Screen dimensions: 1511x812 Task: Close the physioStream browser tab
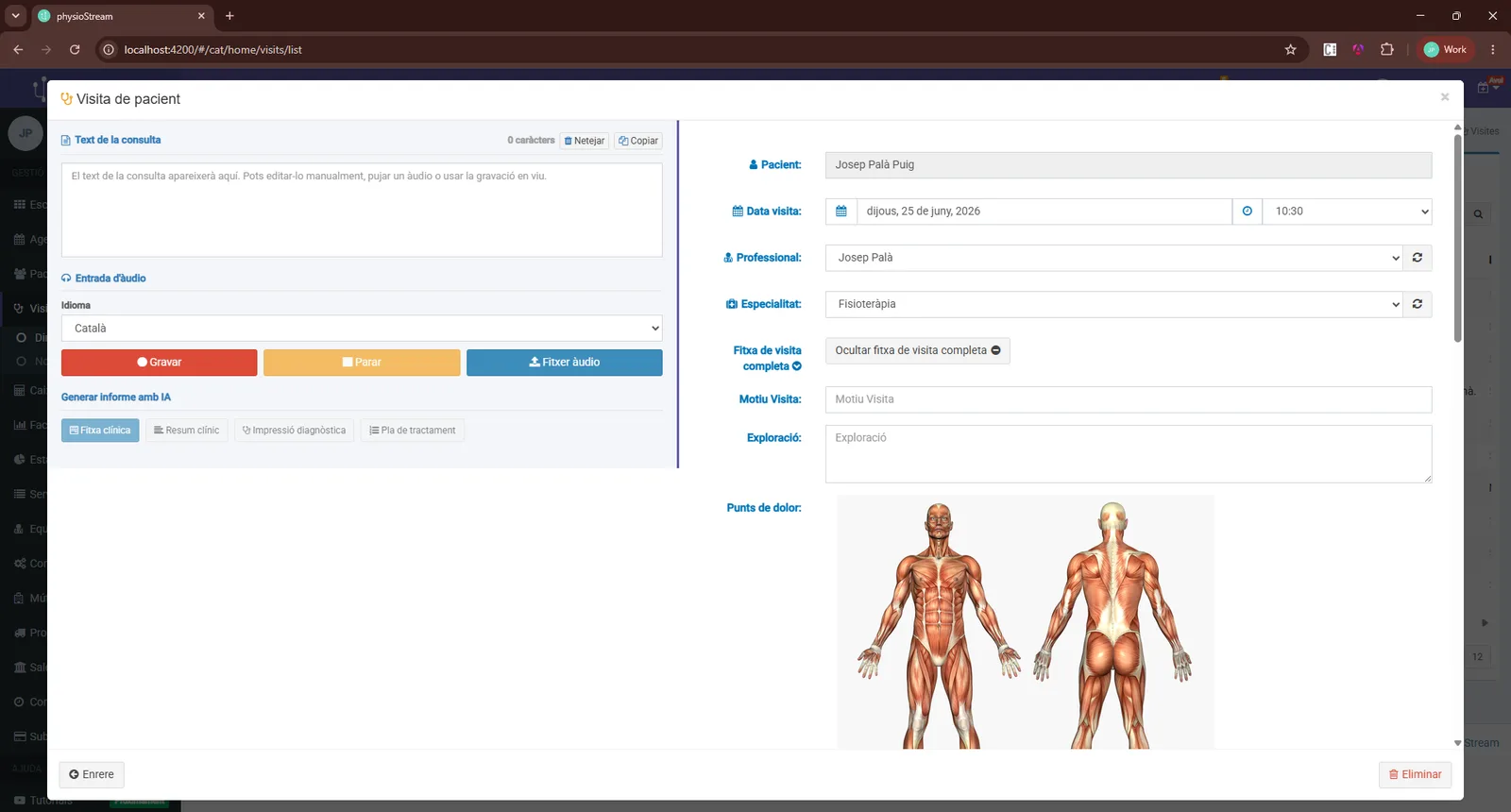pos(201,16)
